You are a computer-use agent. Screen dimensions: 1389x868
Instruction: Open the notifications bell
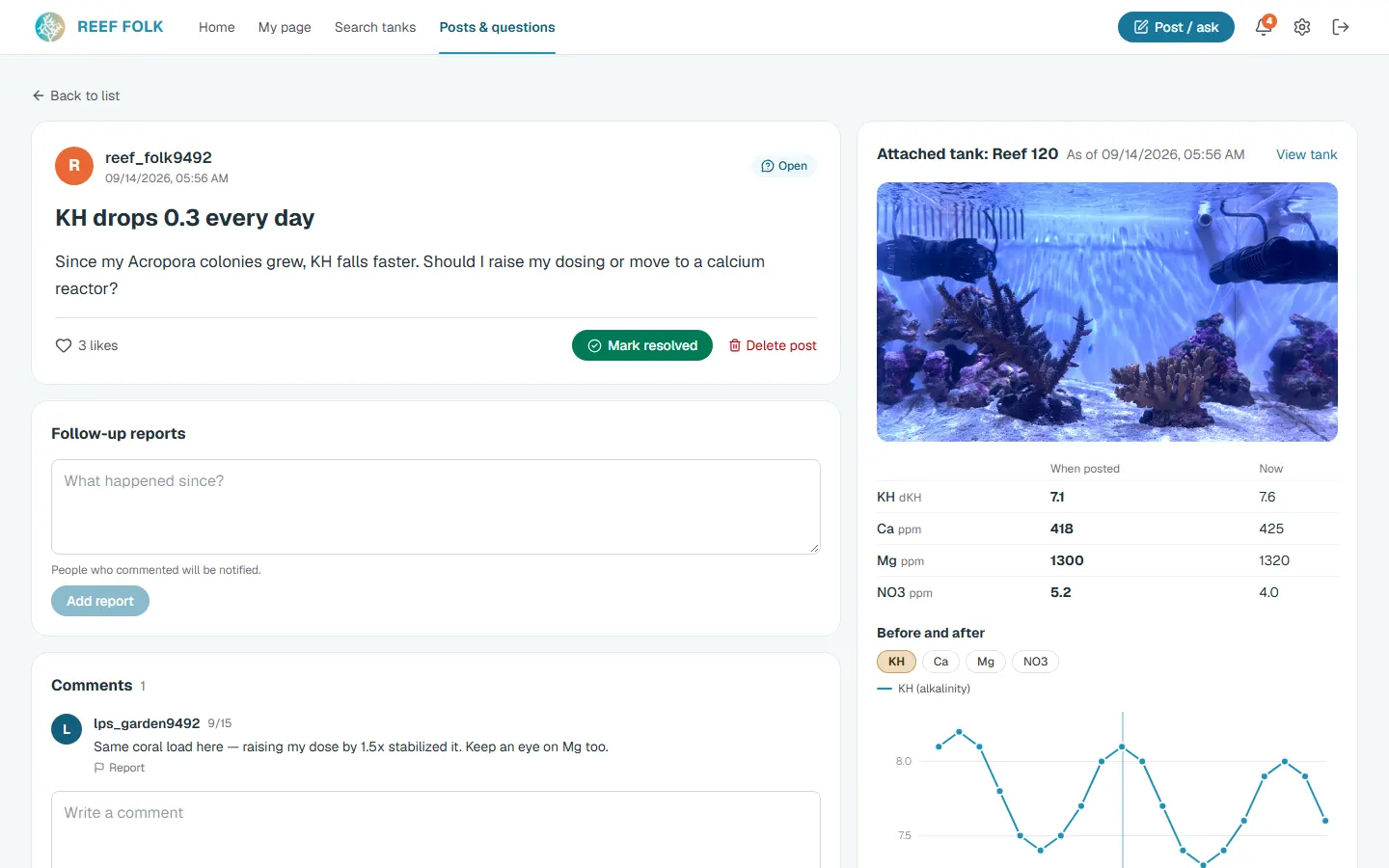coord(1264,27)
